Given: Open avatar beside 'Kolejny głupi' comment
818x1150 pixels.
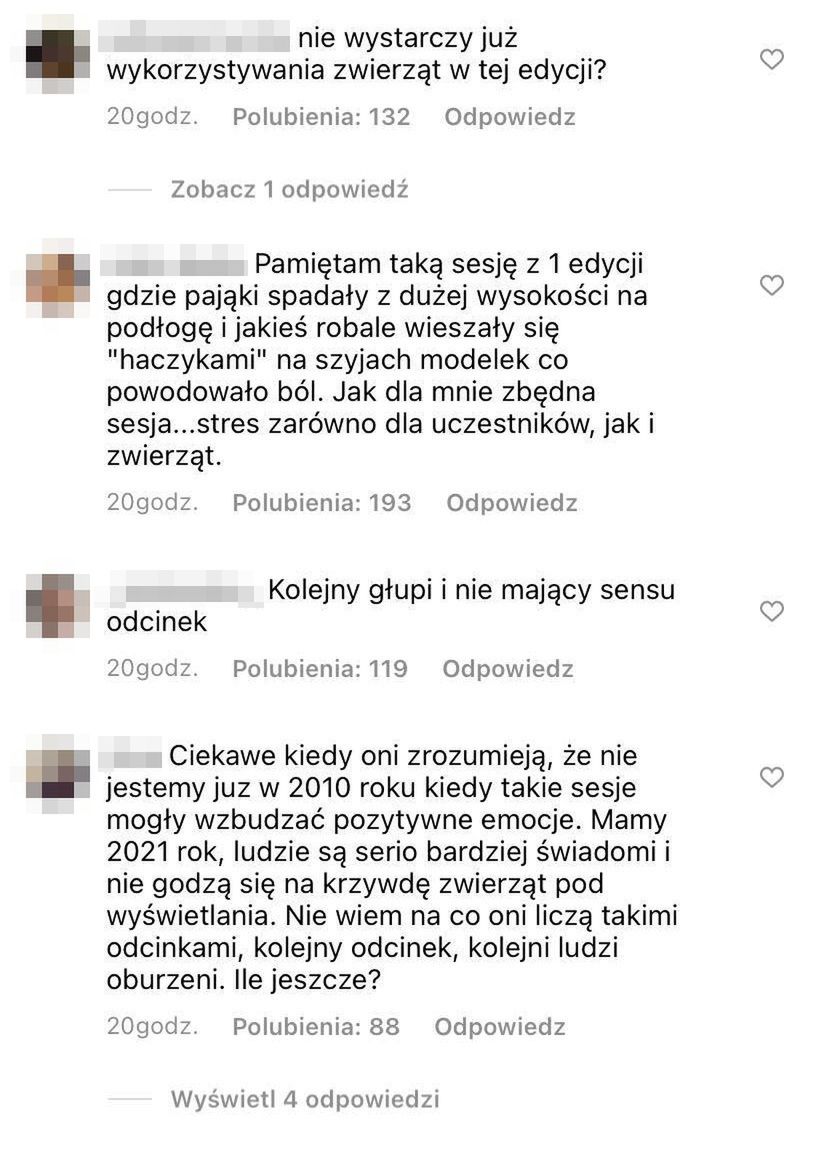Looking at the screenshot, I should click(57, 606).
